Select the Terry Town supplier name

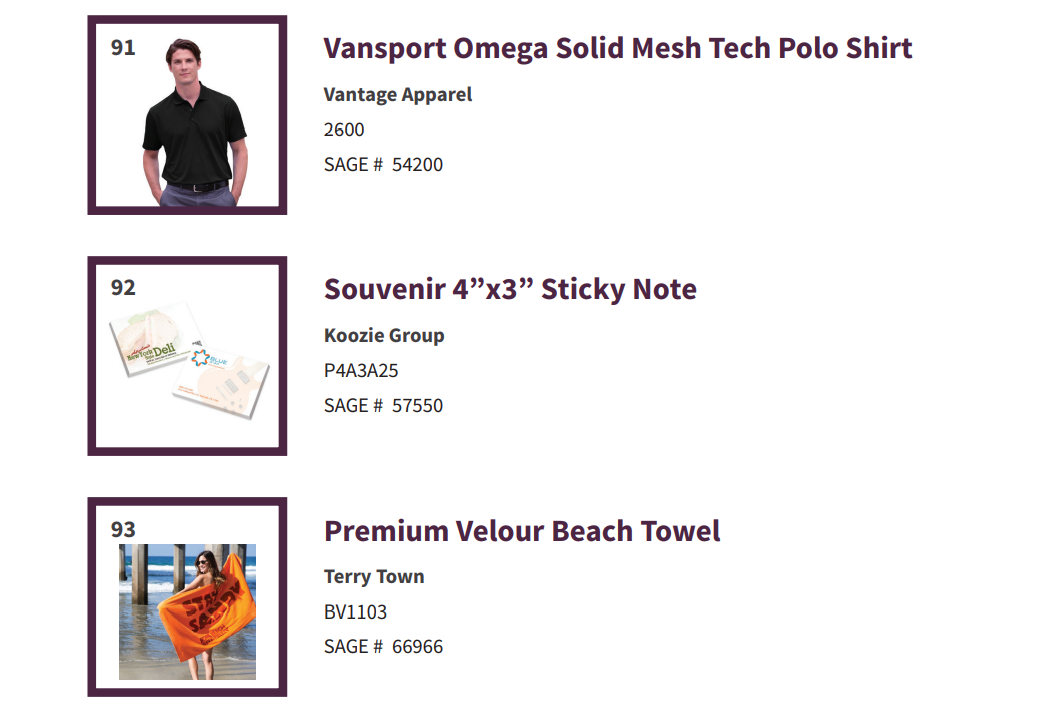374,577
